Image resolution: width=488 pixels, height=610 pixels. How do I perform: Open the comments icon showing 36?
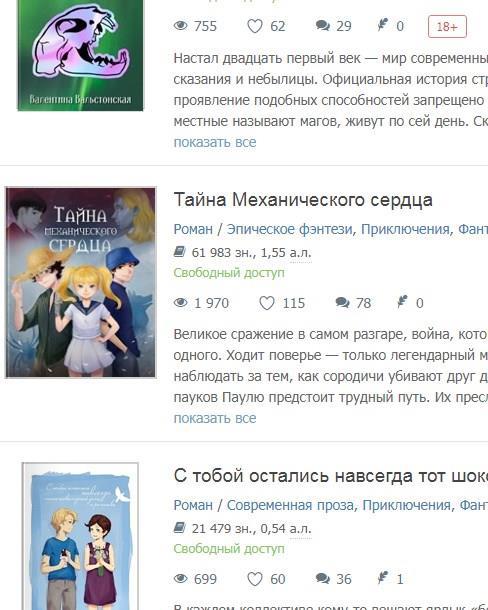pos(323,578)
